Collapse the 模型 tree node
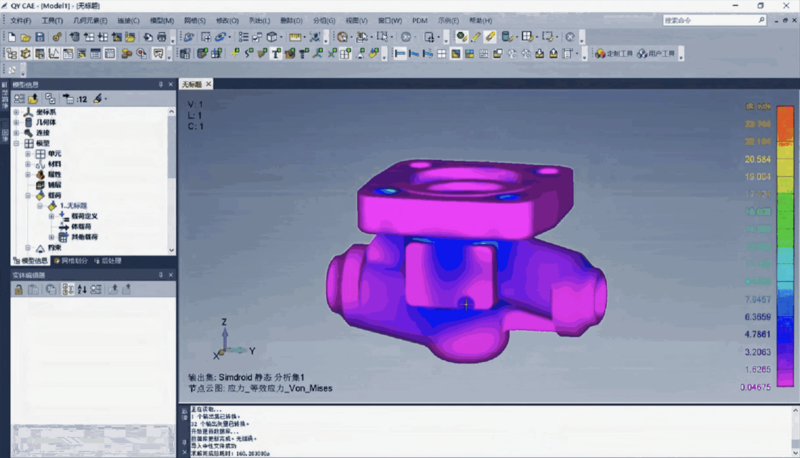Image resolution: width=800 pixels, height=458 pixels. (x=16, y=143)
